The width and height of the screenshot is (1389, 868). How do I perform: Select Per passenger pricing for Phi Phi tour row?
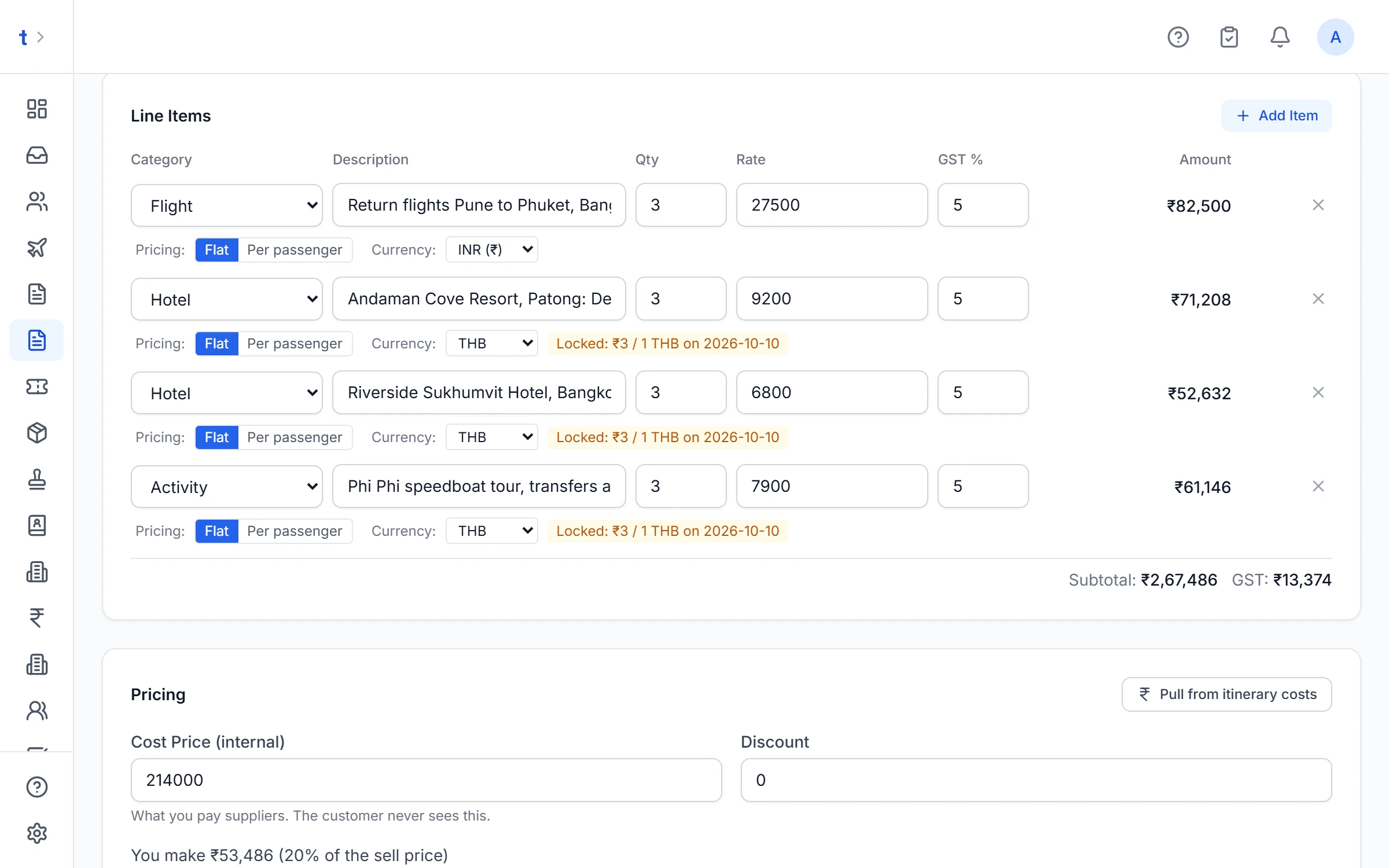[295, 531]
